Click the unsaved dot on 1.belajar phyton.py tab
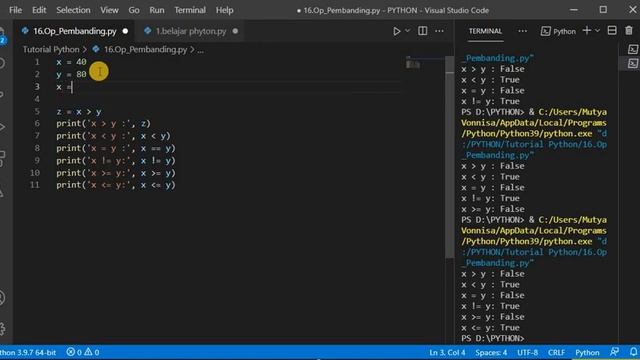 click(235, 31)
